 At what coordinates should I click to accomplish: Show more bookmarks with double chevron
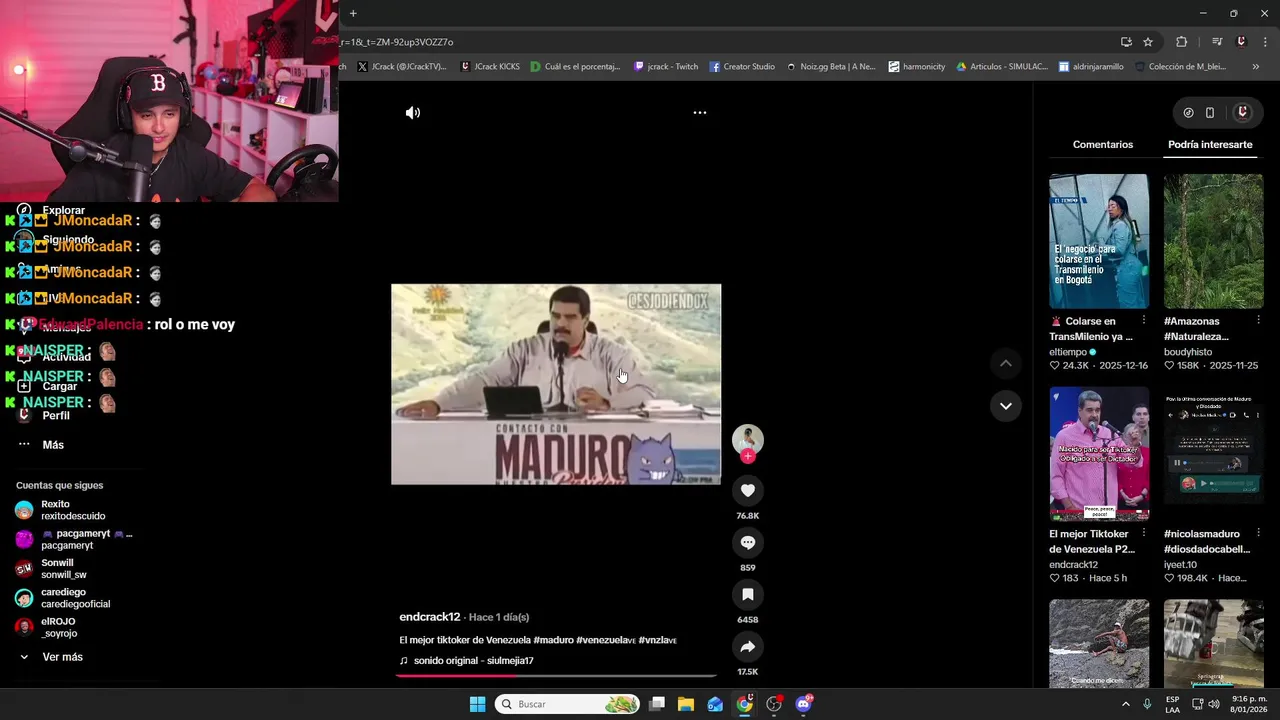point(1255,67)
